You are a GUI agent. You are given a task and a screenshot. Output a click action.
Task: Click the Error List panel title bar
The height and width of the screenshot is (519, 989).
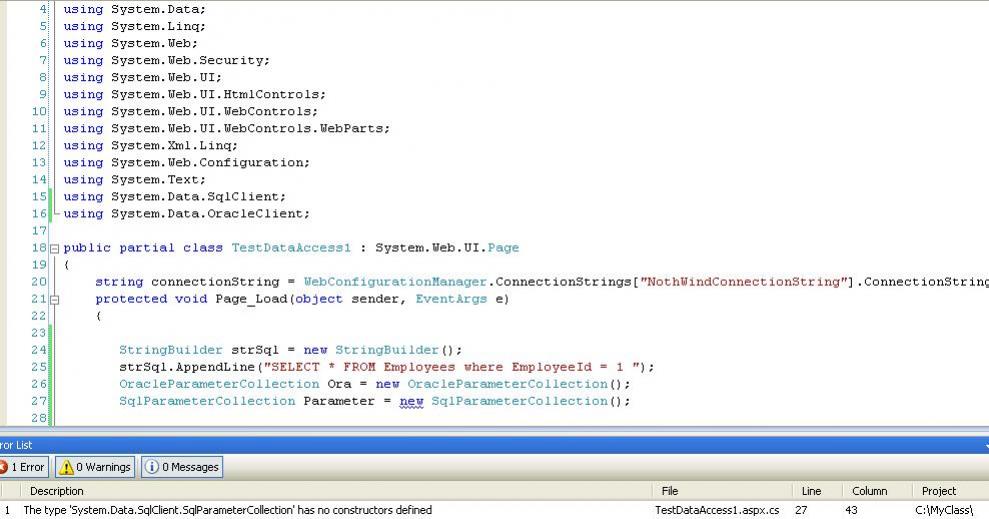click(x=494, y=445)
